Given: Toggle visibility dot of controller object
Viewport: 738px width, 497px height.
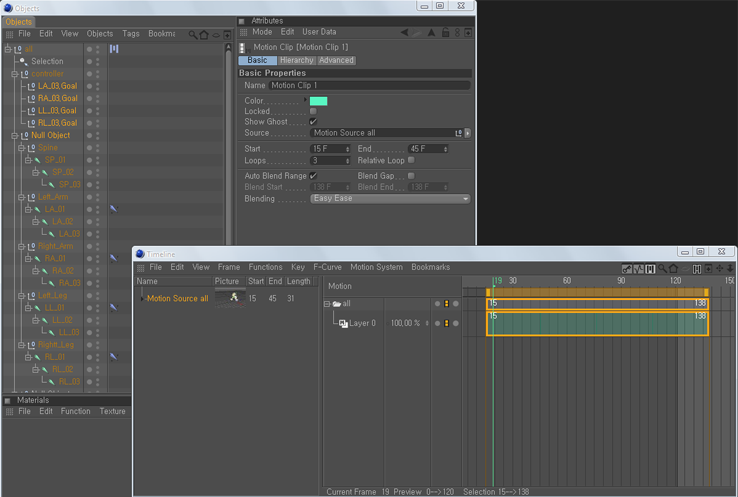Looking at the screenshot, I should [89, 73].
